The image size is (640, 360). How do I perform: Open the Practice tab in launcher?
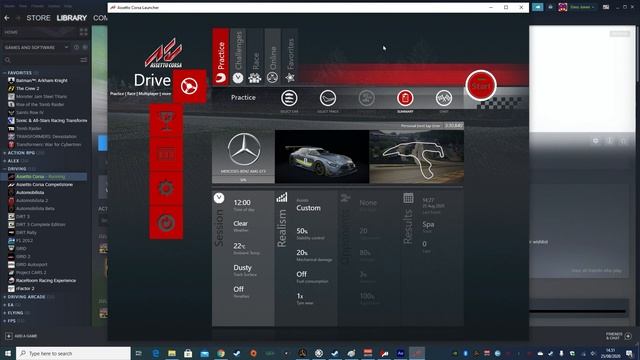pyautogui.click(x=221, y=57)
